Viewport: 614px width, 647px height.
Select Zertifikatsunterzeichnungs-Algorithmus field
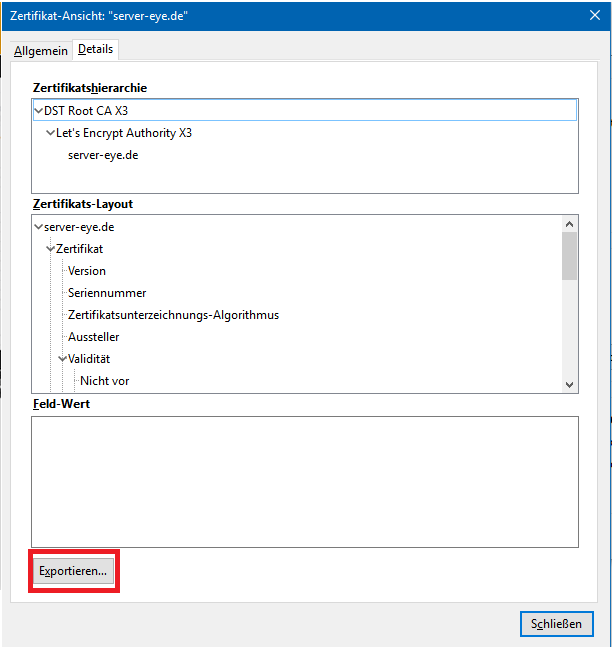(x=173, y=315)
